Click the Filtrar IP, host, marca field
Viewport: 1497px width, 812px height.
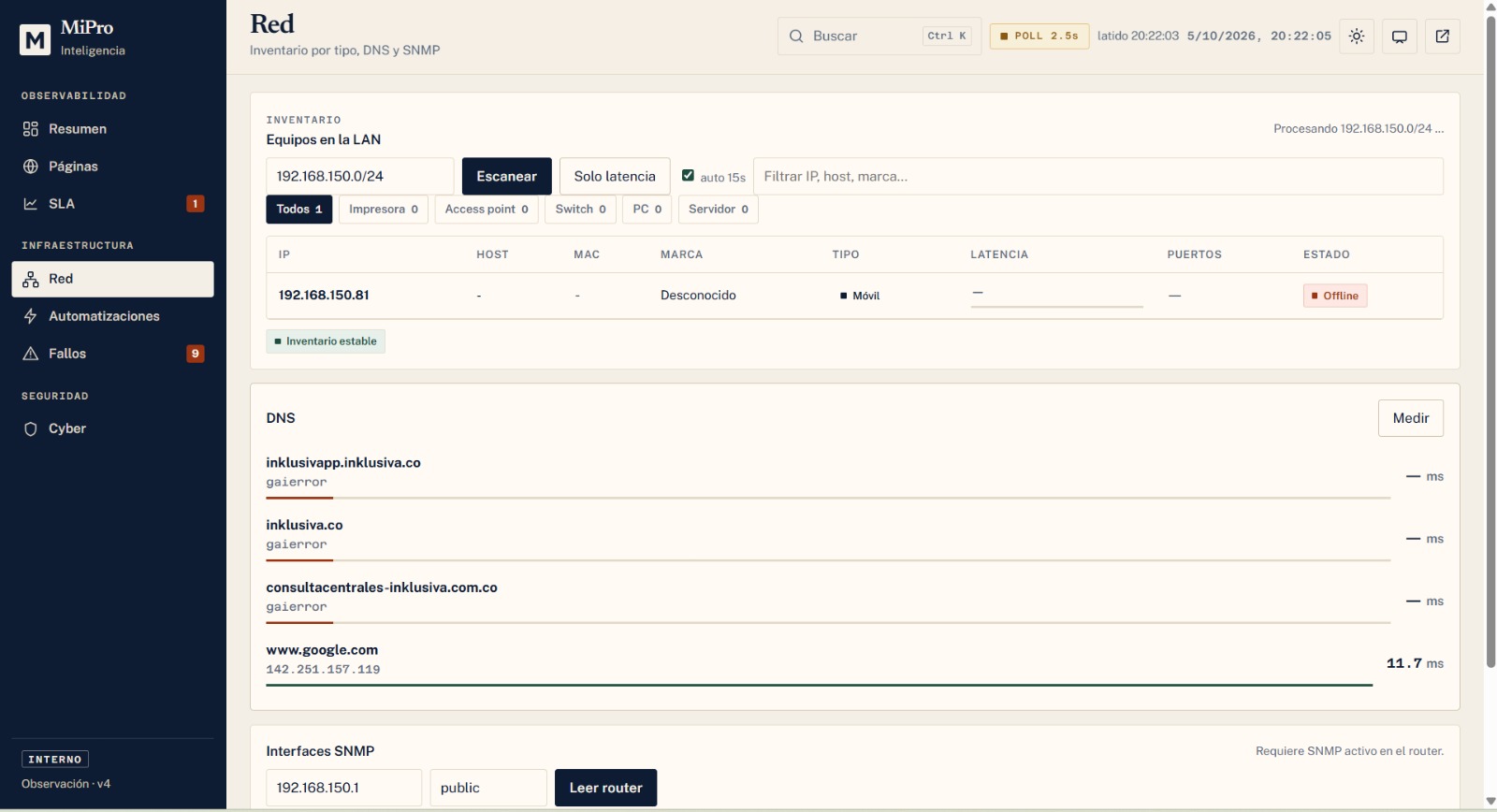click(x=1098, y=177)
